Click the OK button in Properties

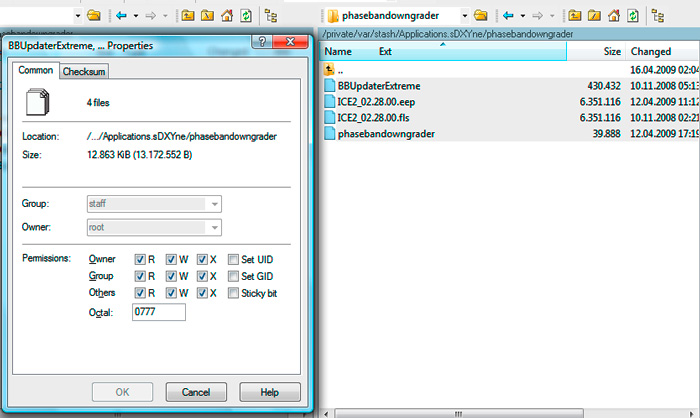click(122, 392)
